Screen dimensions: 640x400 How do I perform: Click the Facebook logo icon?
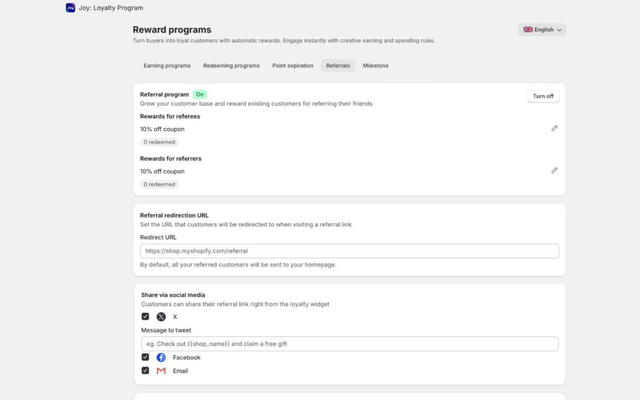click(161, 357)
